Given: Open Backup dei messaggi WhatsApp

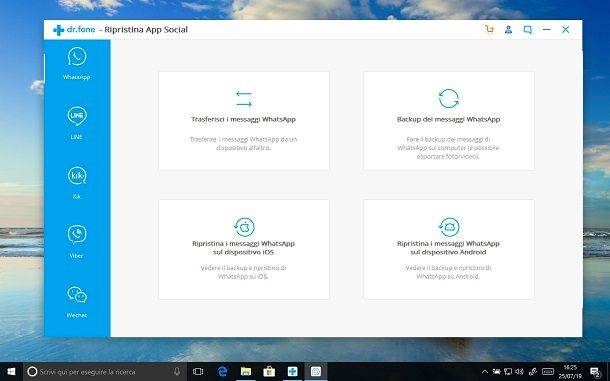Looking at the screenshot, I should coord(449,121).
